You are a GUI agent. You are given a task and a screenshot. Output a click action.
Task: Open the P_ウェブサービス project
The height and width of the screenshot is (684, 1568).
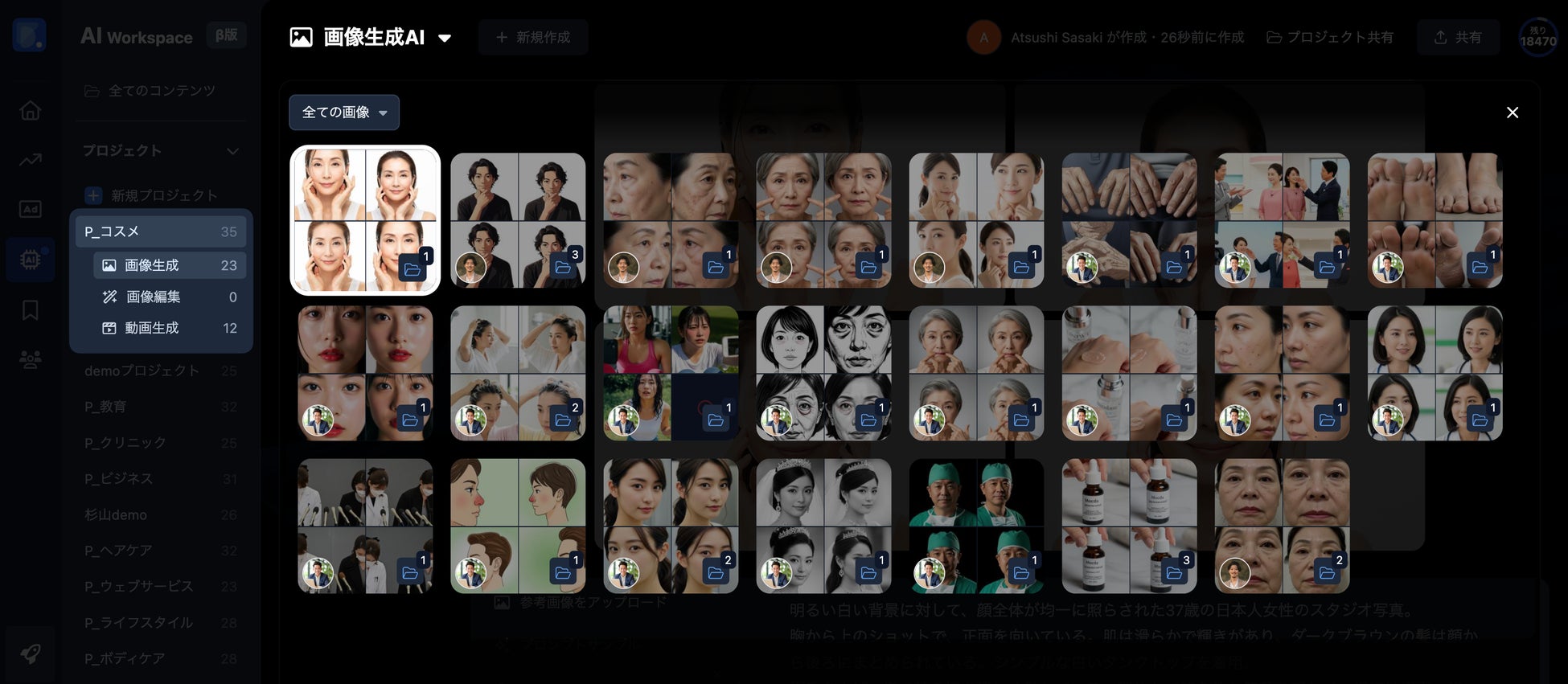coord(161,587)
